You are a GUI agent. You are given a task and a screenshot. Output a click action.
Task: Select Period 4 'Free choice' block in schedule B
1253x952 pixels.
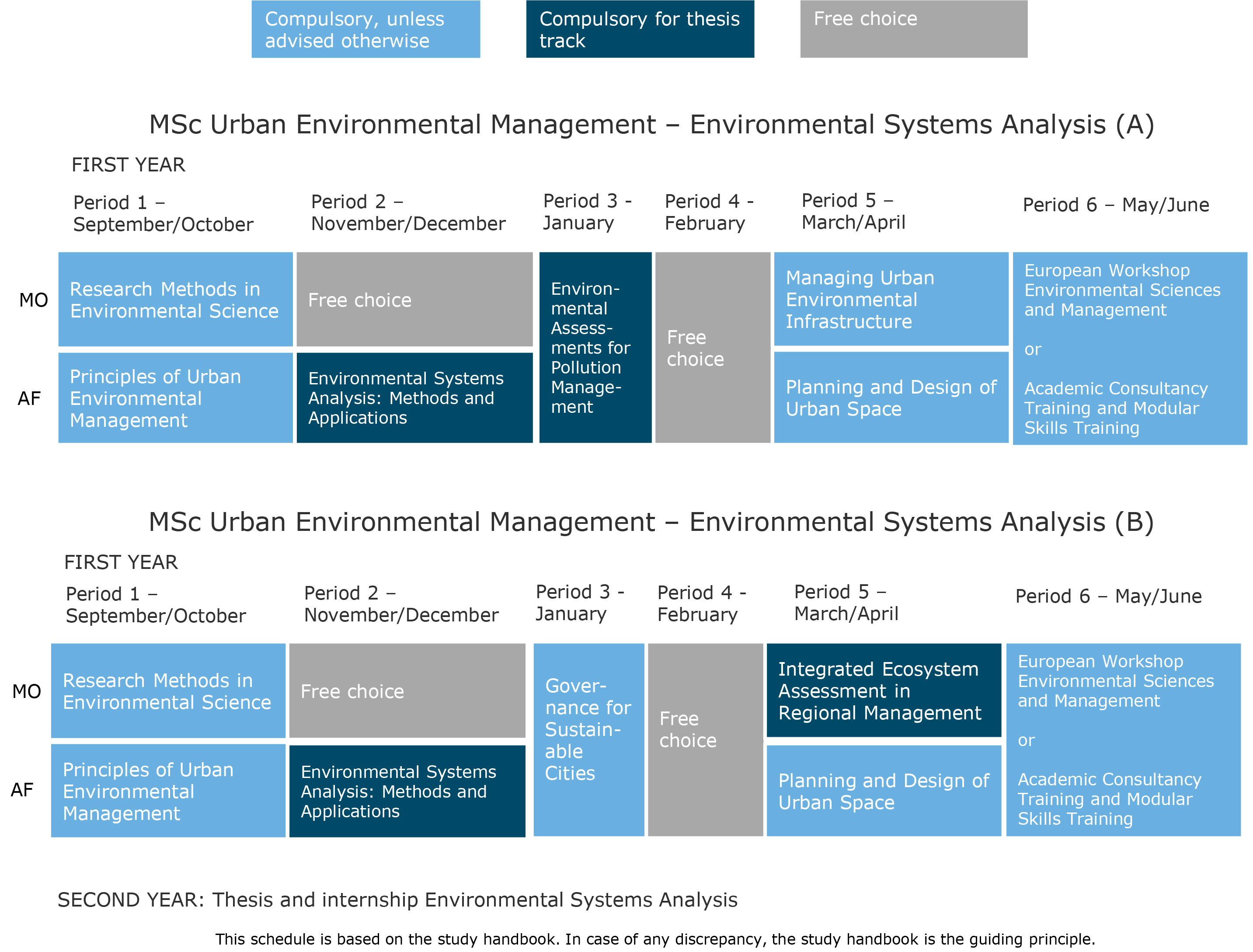705,740
